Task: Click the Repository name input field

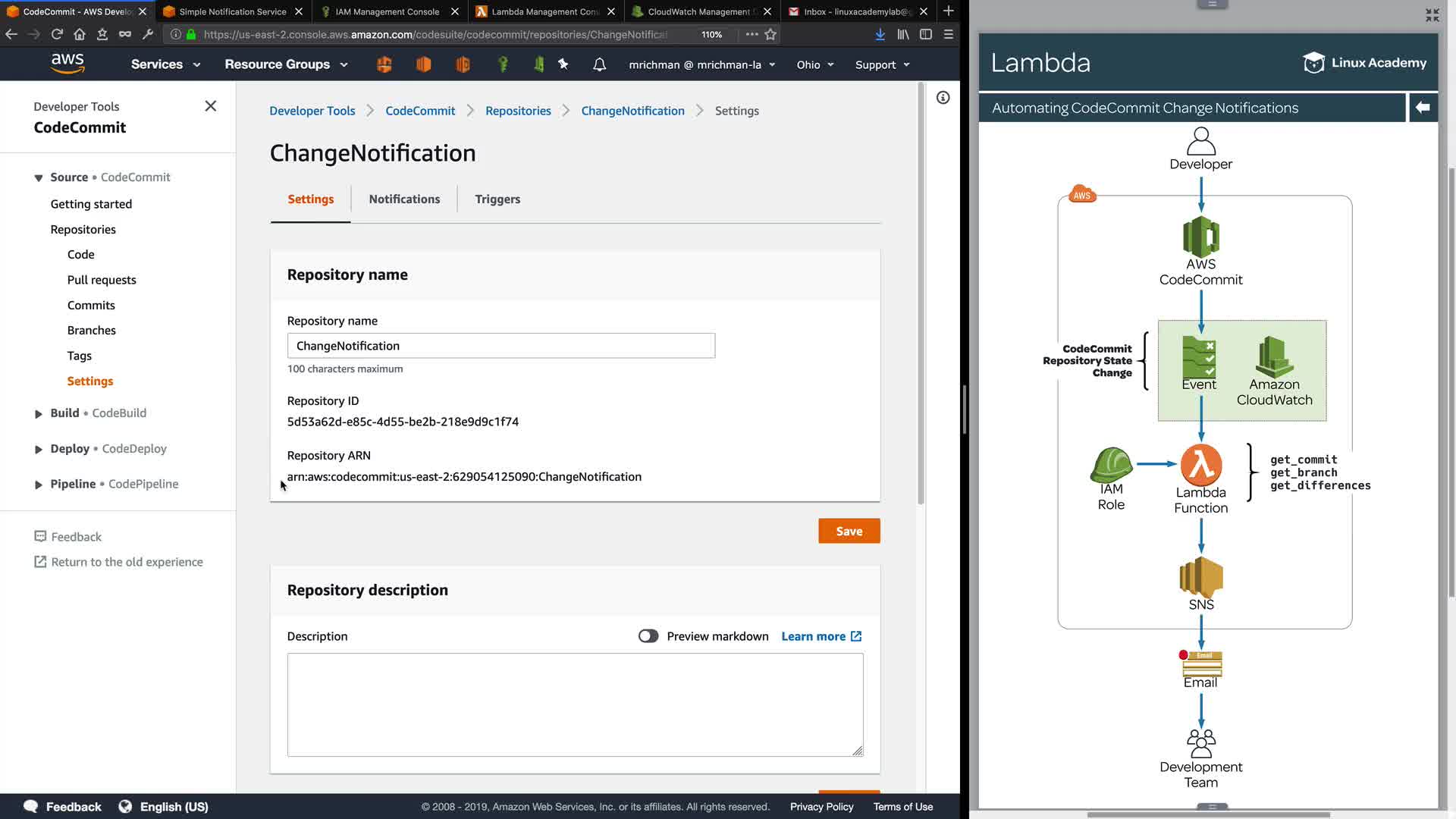Action: click(500, 346)
